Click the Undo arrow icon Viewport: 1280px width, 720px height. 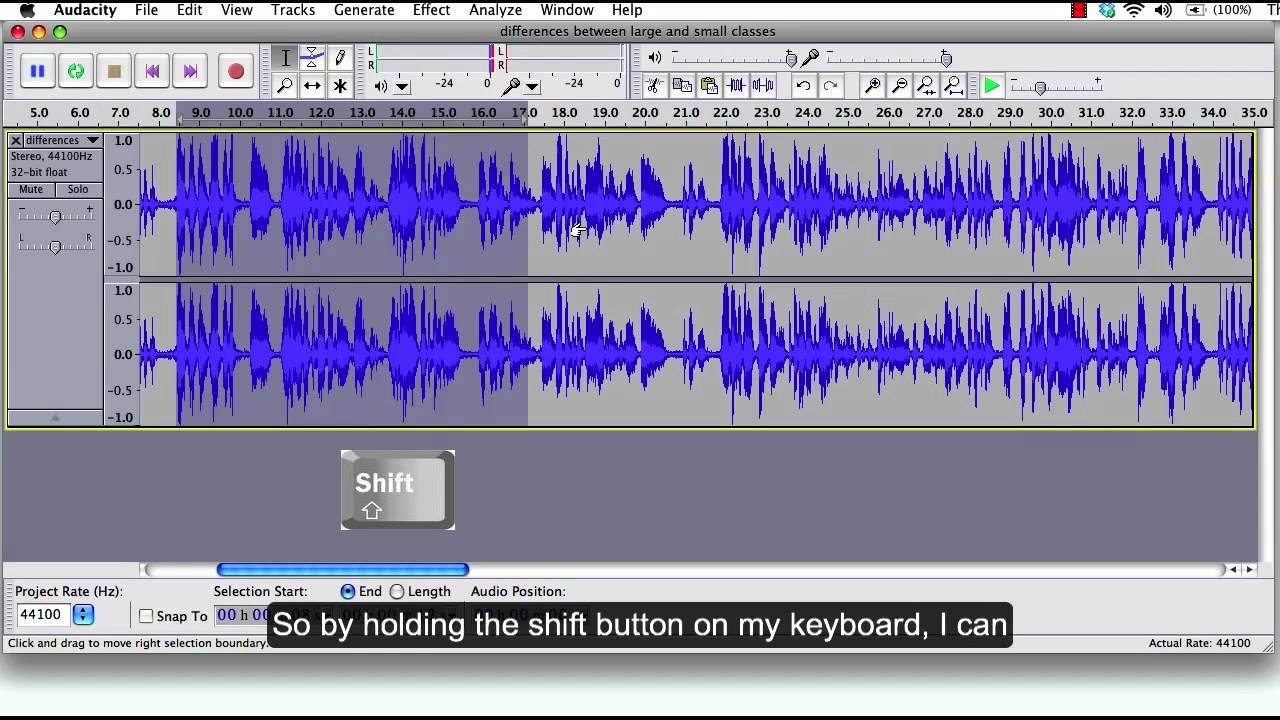point(803,85)
